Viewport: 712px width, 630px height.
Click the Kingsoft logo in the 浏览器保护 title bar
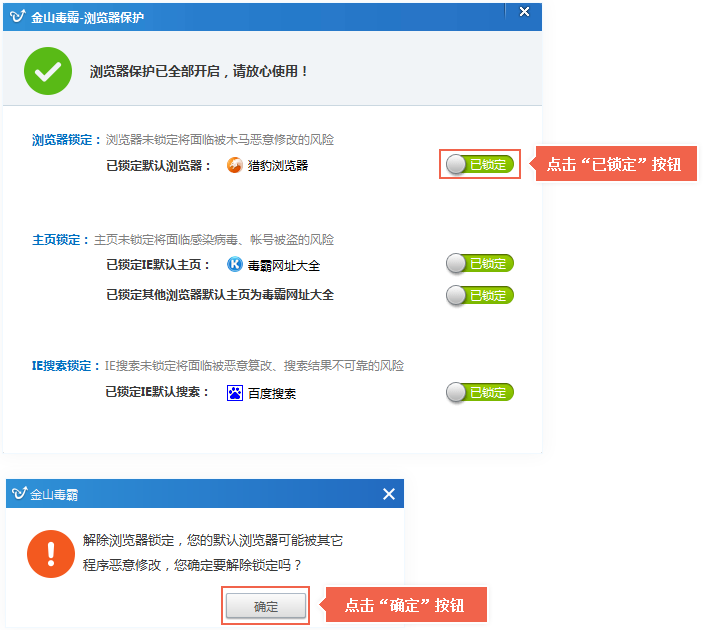16,16
